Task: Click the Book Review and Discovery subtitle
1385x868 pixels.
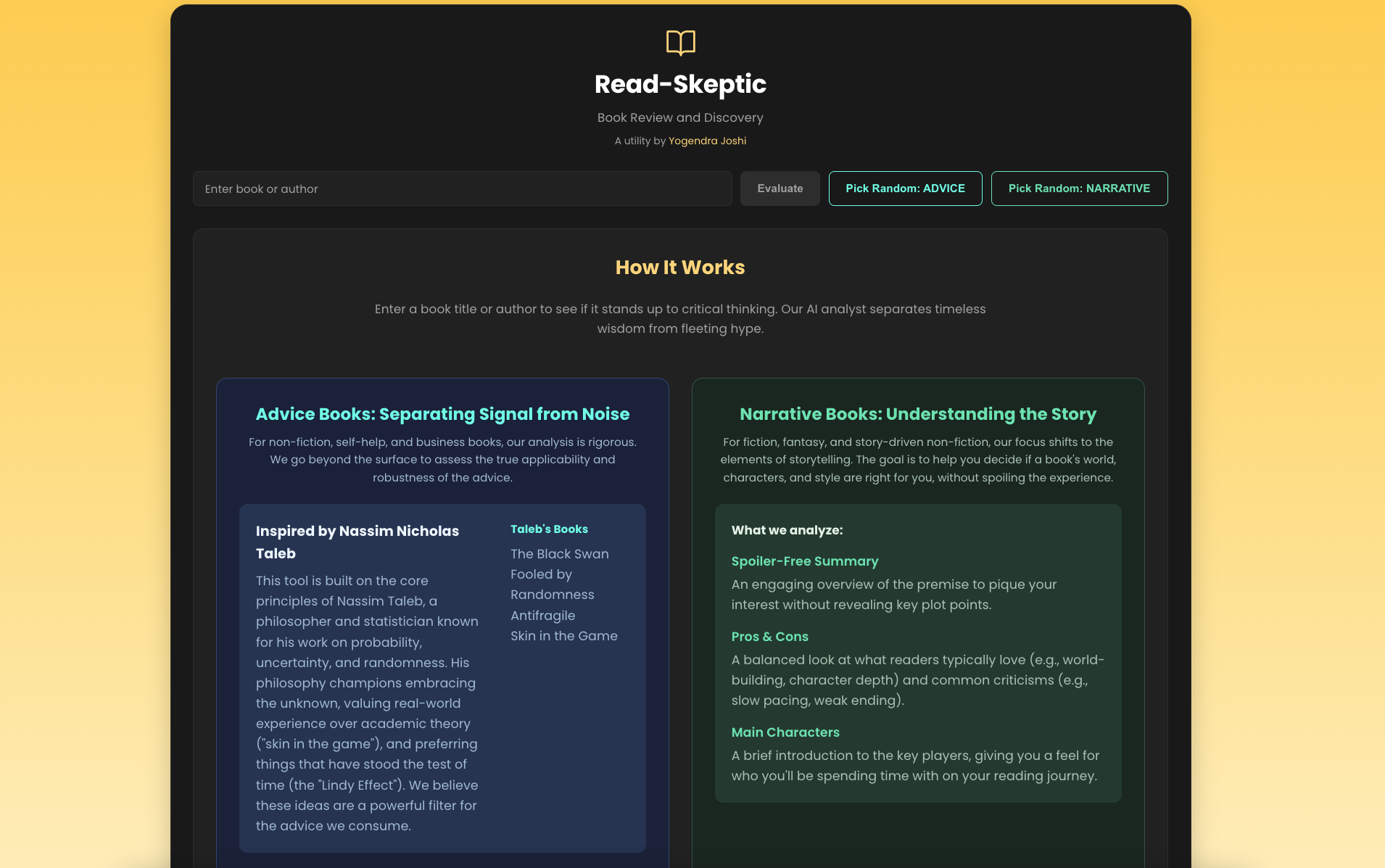Action: click(680, 117)
